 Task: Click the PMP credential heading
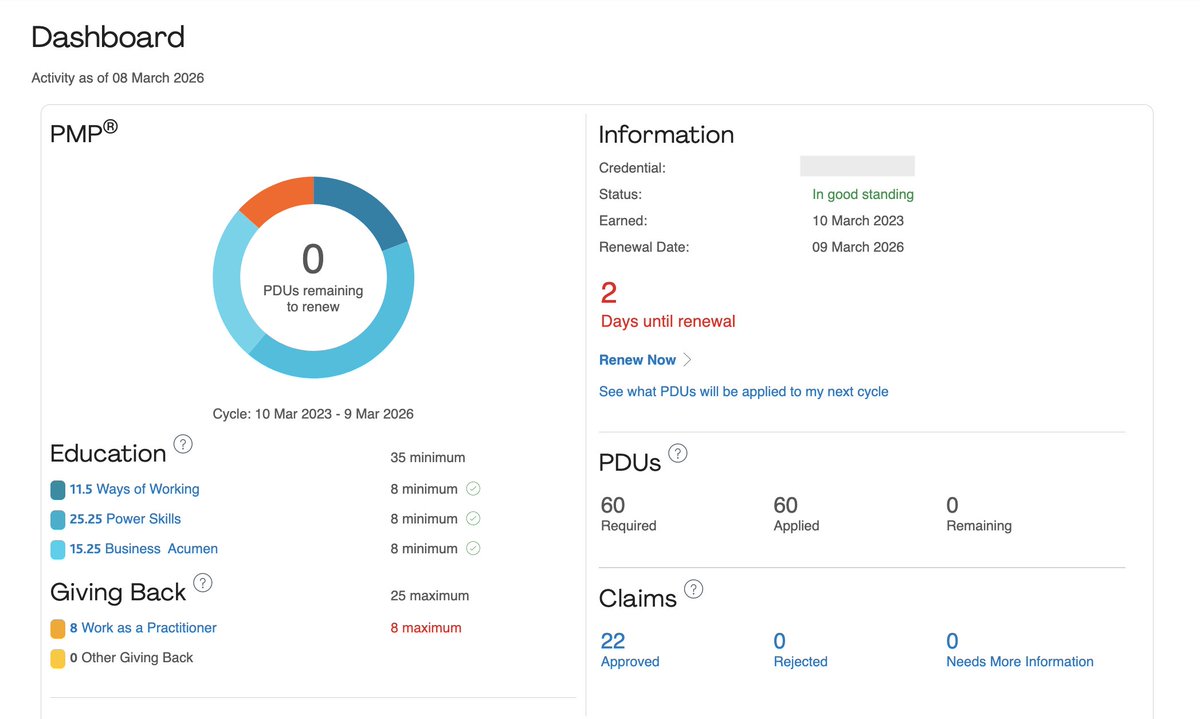84,131
